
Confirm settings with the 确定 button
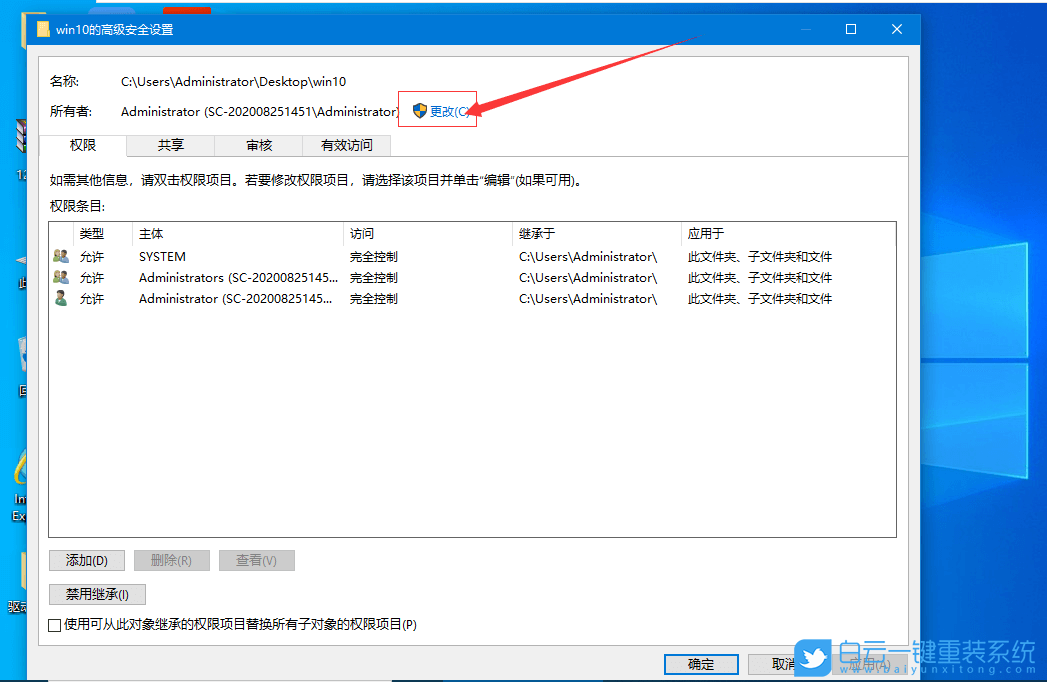(x=700, y=664)
